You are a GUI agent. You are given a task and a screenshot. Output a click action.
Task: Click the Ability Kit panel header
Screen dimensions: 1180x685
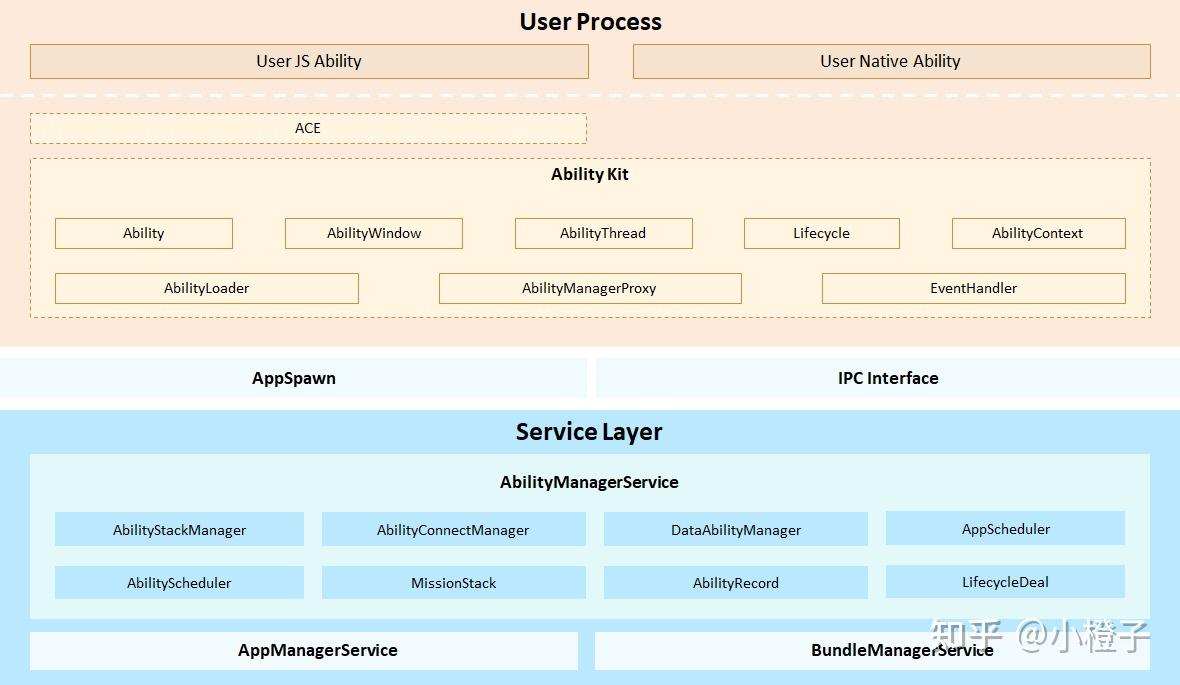coord(590,174)
